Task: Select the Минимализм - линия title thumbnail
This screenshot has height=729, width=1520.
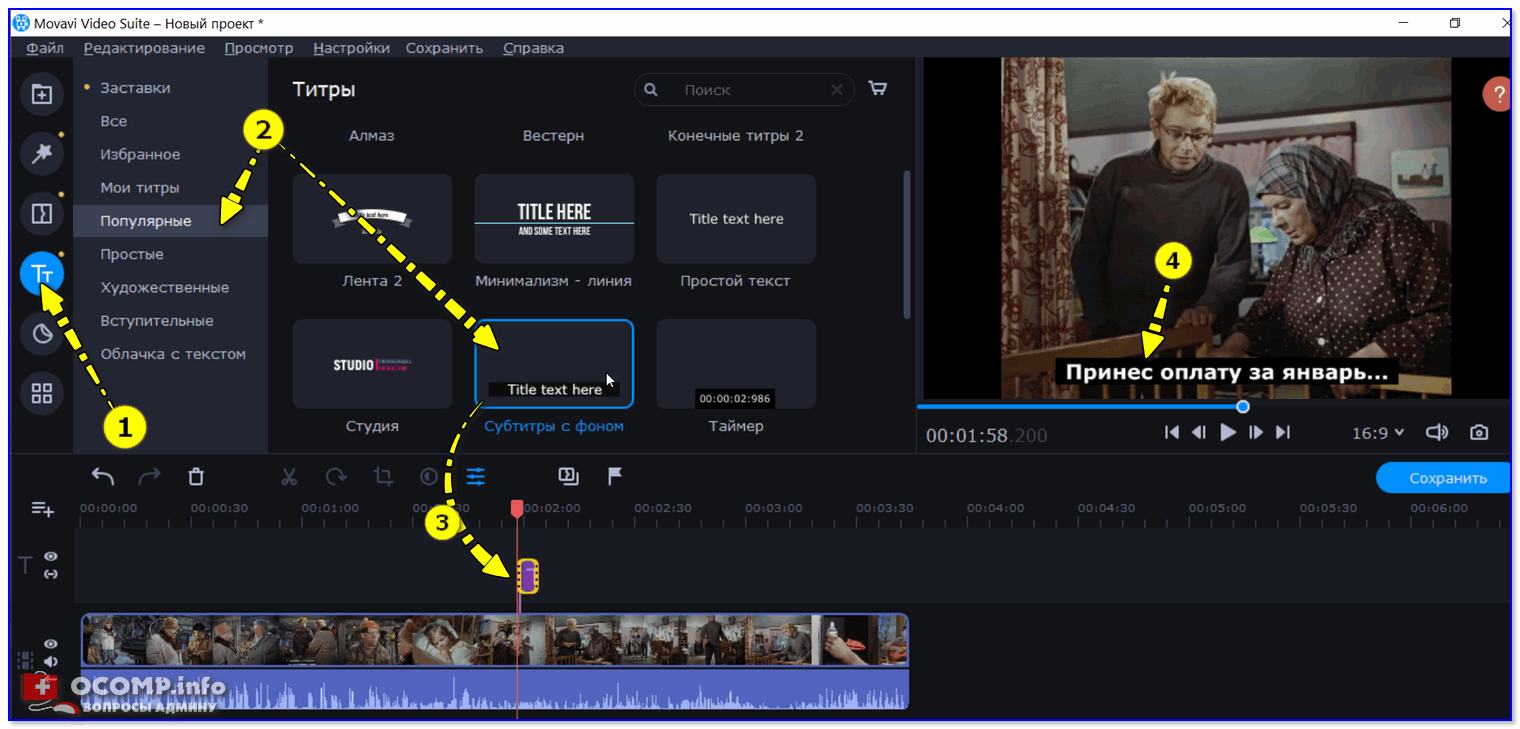Action: coord(554,219)
